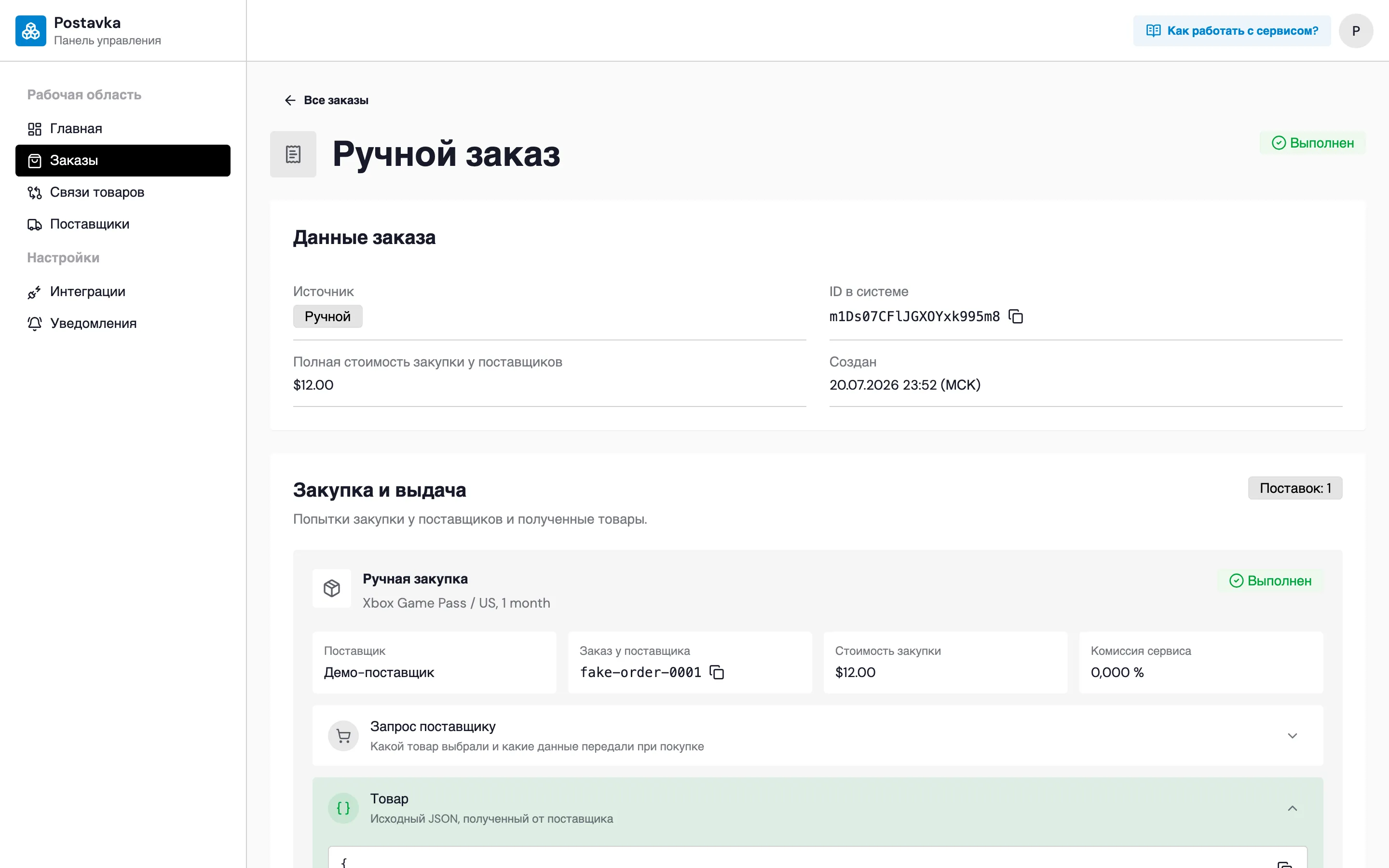Click the cart icon in Запрос поставщику

point(343,735)
